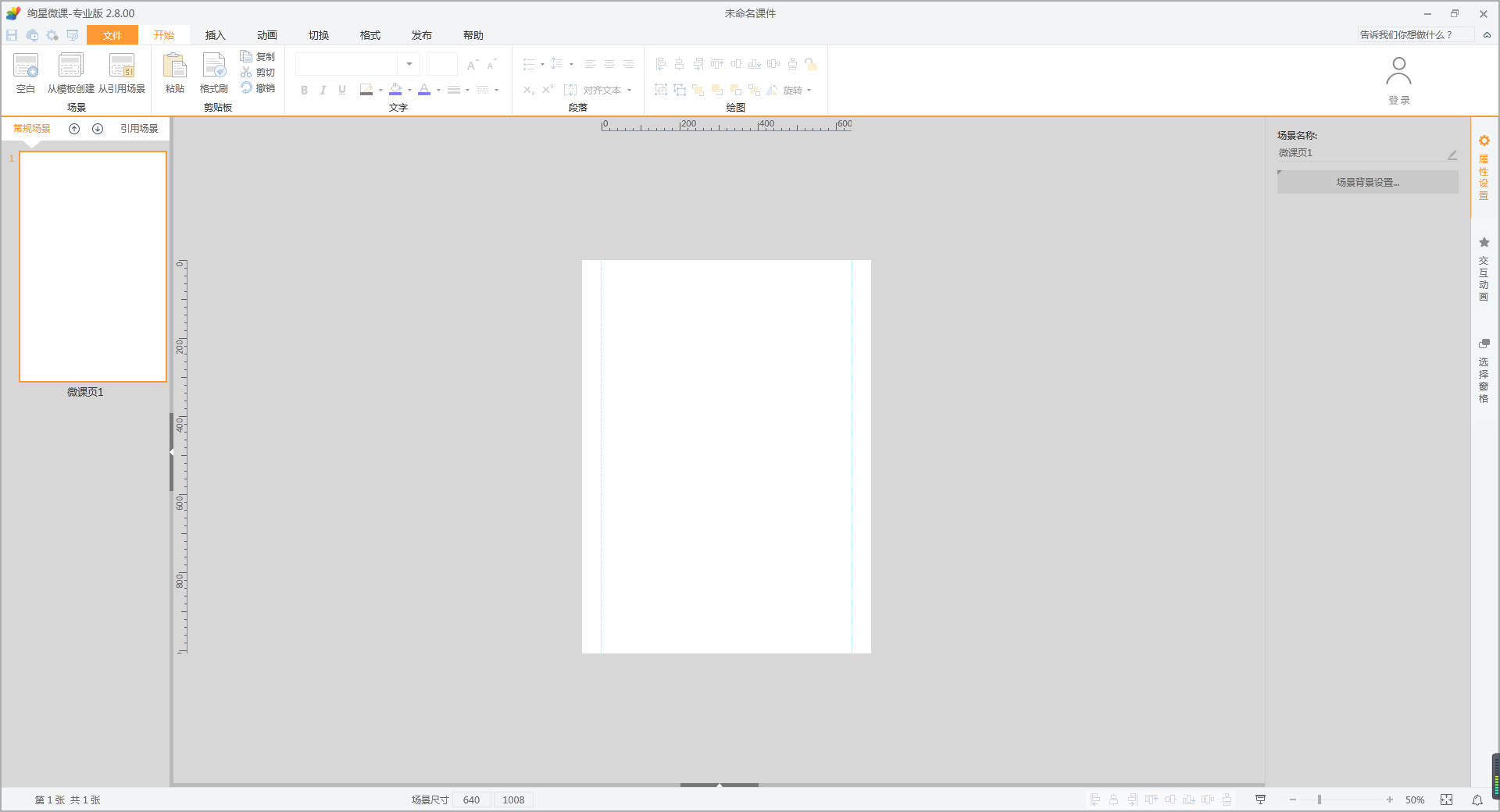This screenshot has width=1500, height=812.
Task: Create scene from reference 从引用场景
Action: click(x=122, y=73)
